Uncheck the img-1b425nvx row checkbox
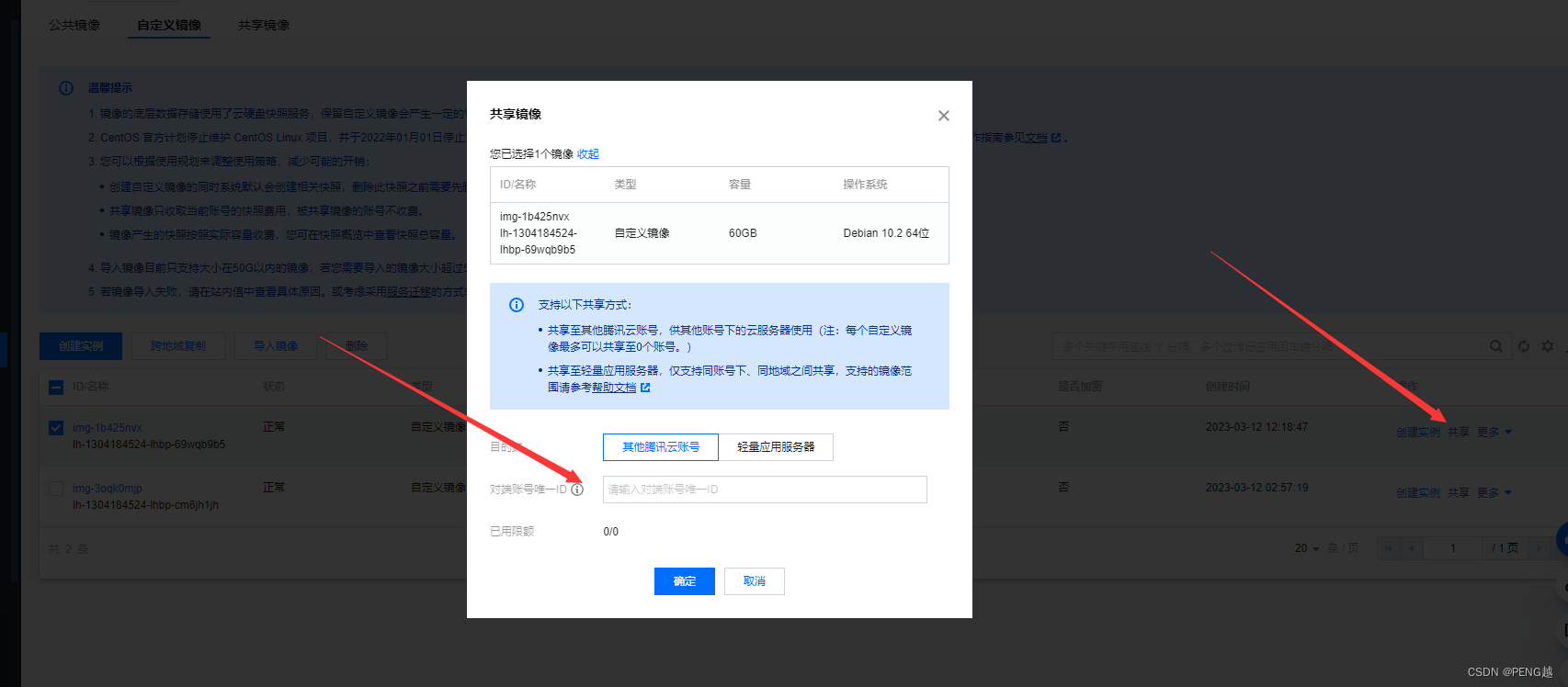1568x687 pixels. click(x=56, y=428)
